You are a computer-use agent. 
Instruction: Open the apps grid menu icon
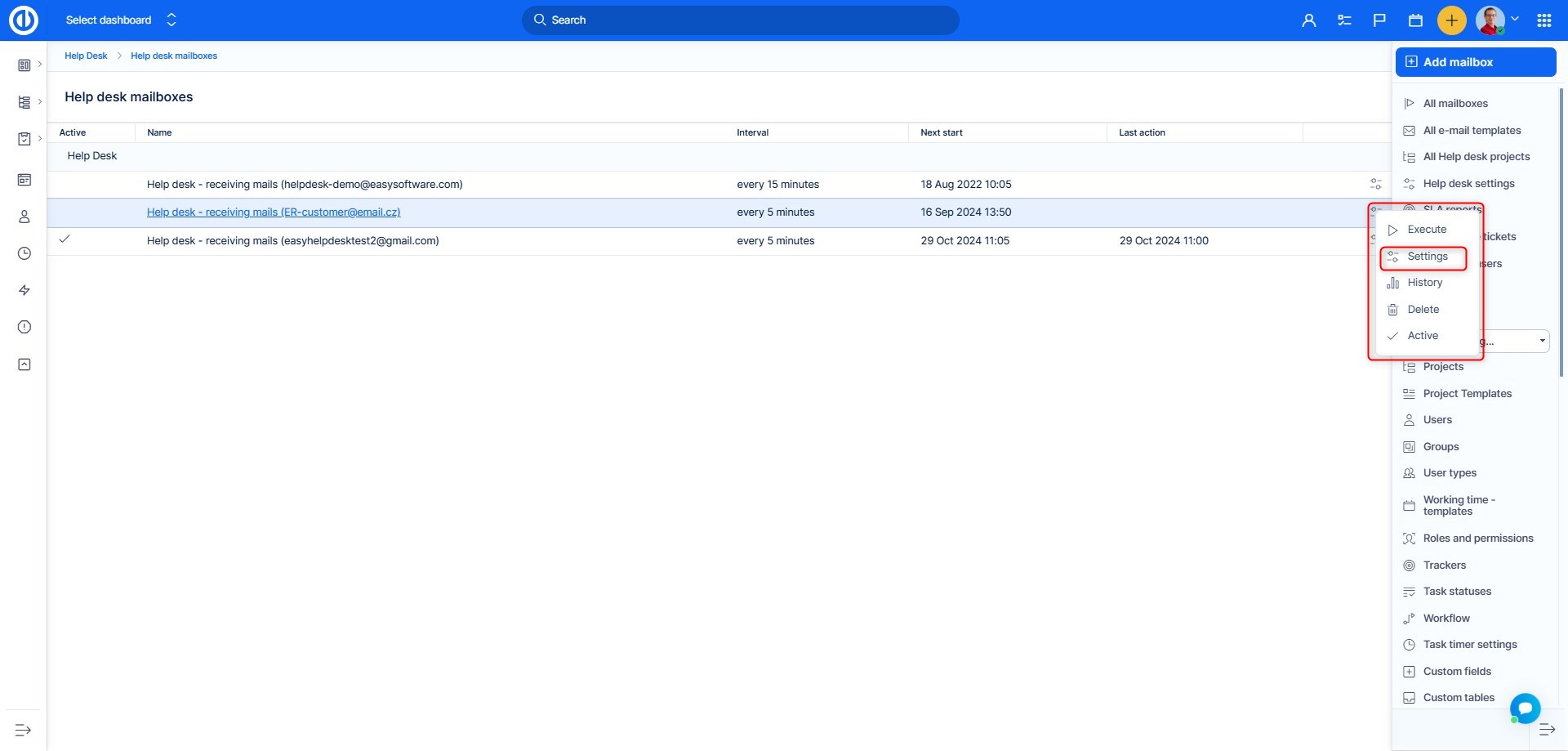click(x=1543, y=20)
